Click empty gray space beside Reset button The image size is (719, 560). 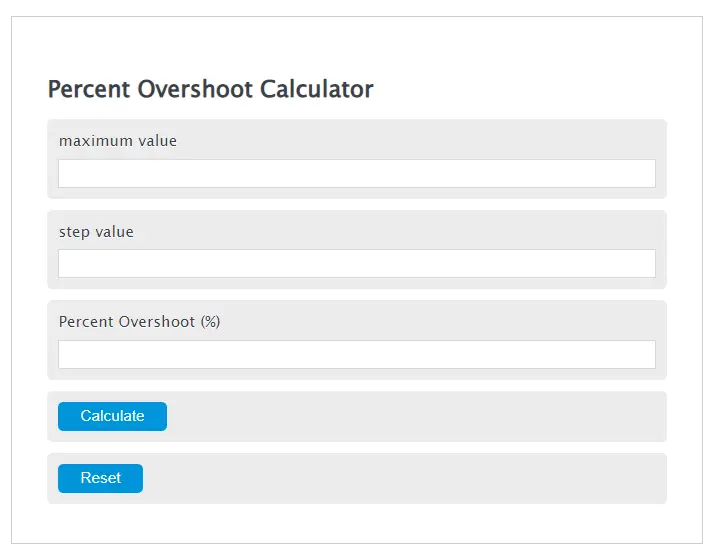pos(400,478)
